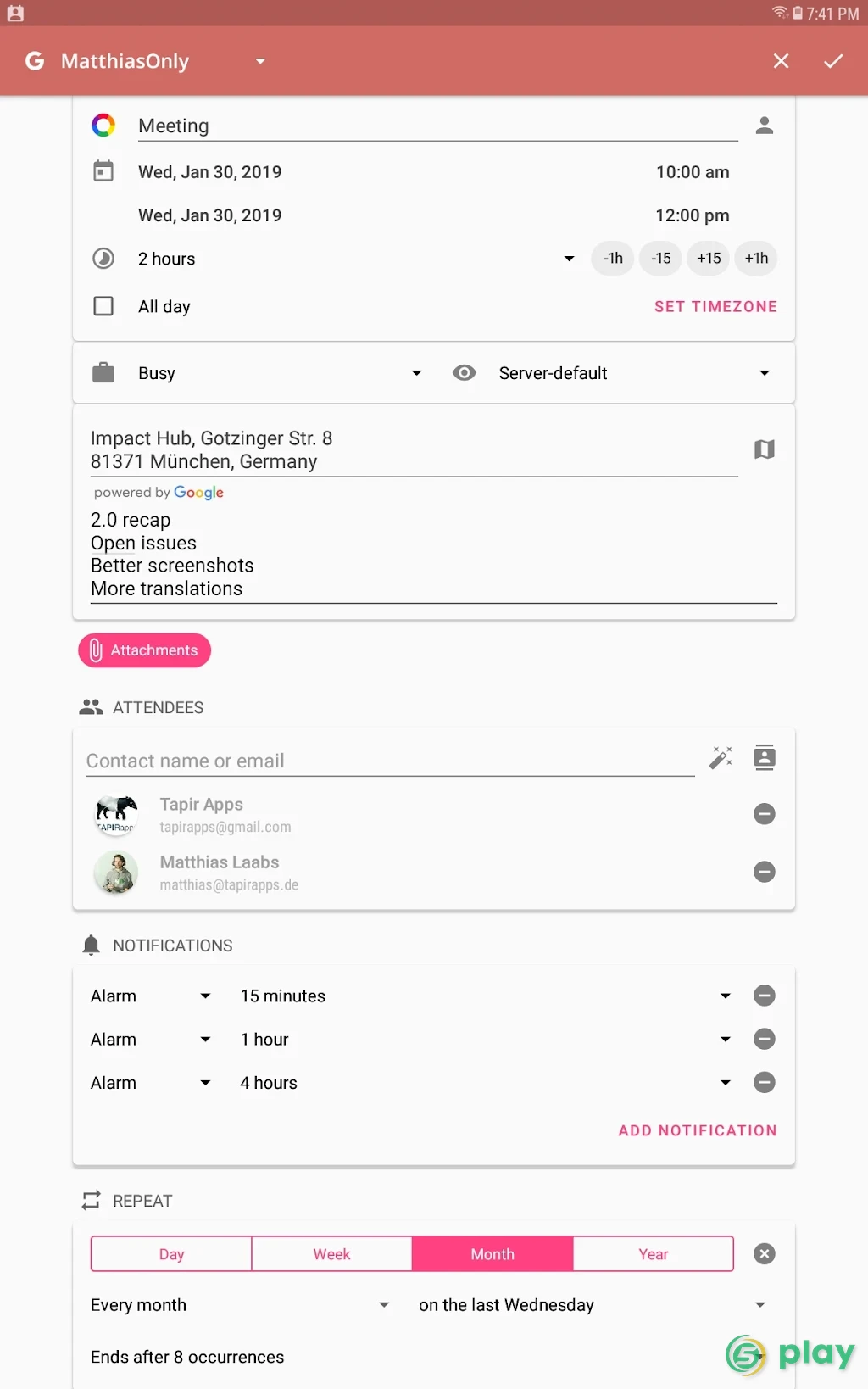Save event with the checkmark icon

tap(833, 61)
